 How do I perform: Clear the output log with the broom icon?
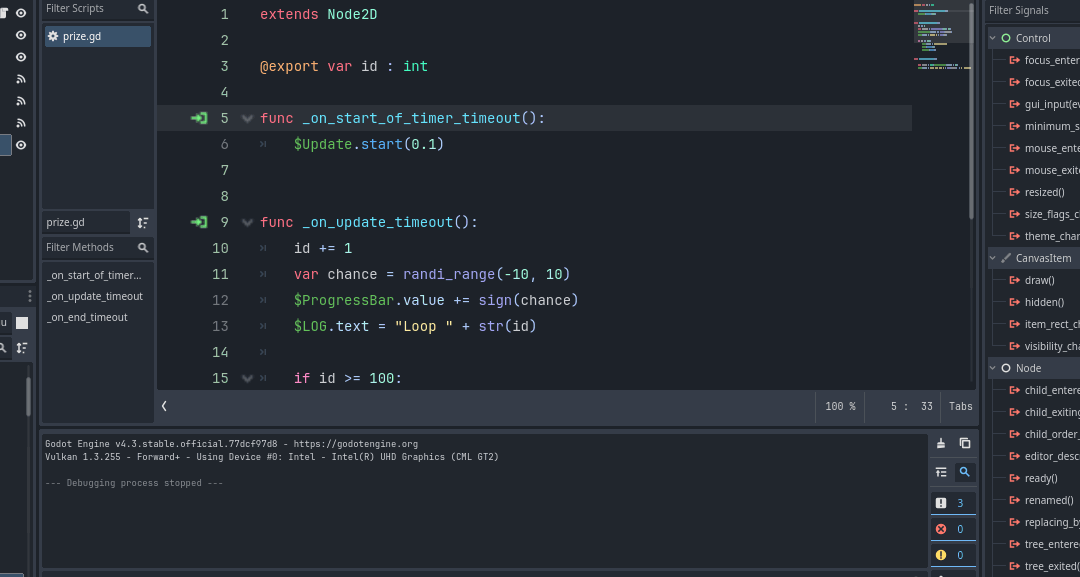[941, 443]
